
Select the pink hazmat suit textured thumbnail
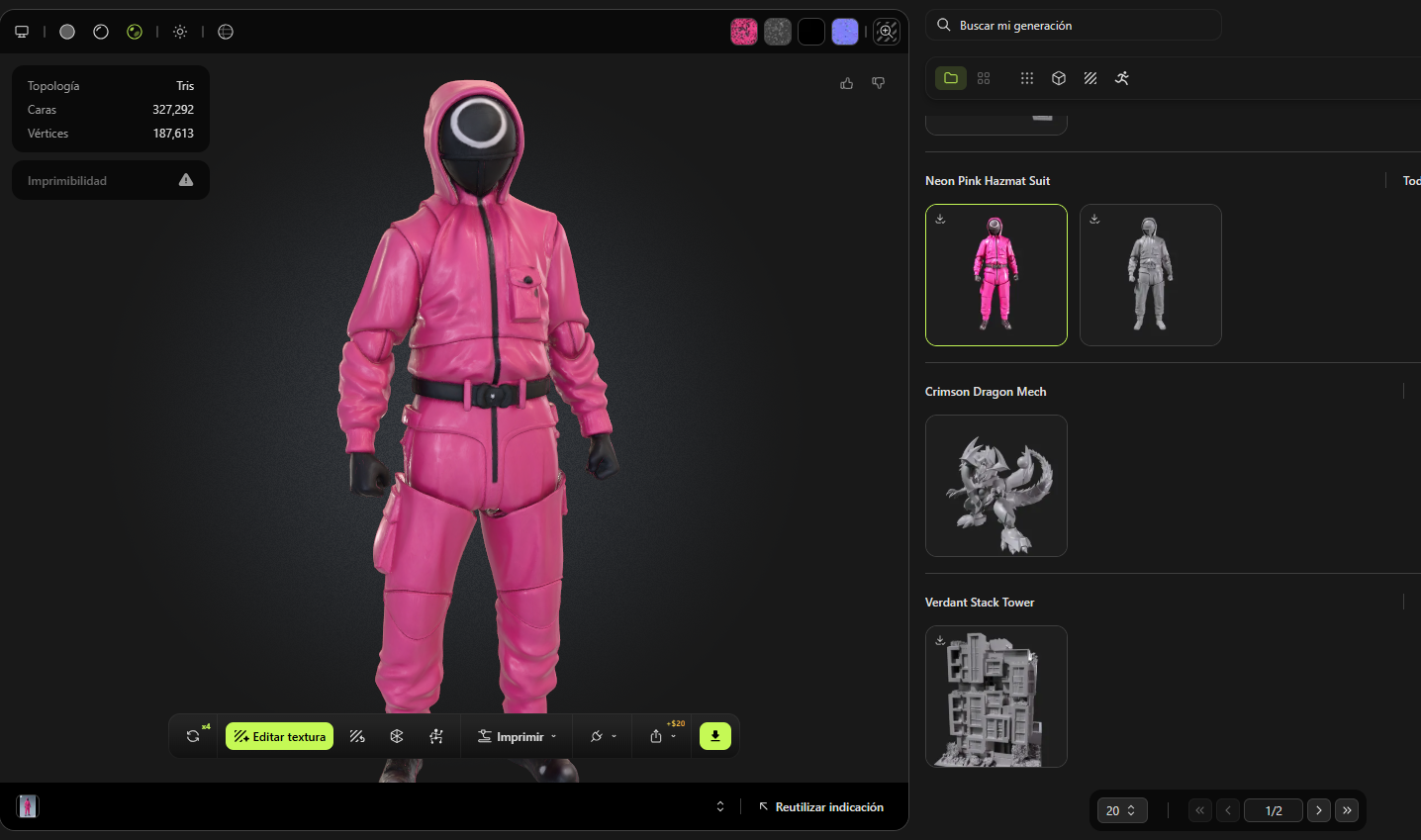(996, 275)
